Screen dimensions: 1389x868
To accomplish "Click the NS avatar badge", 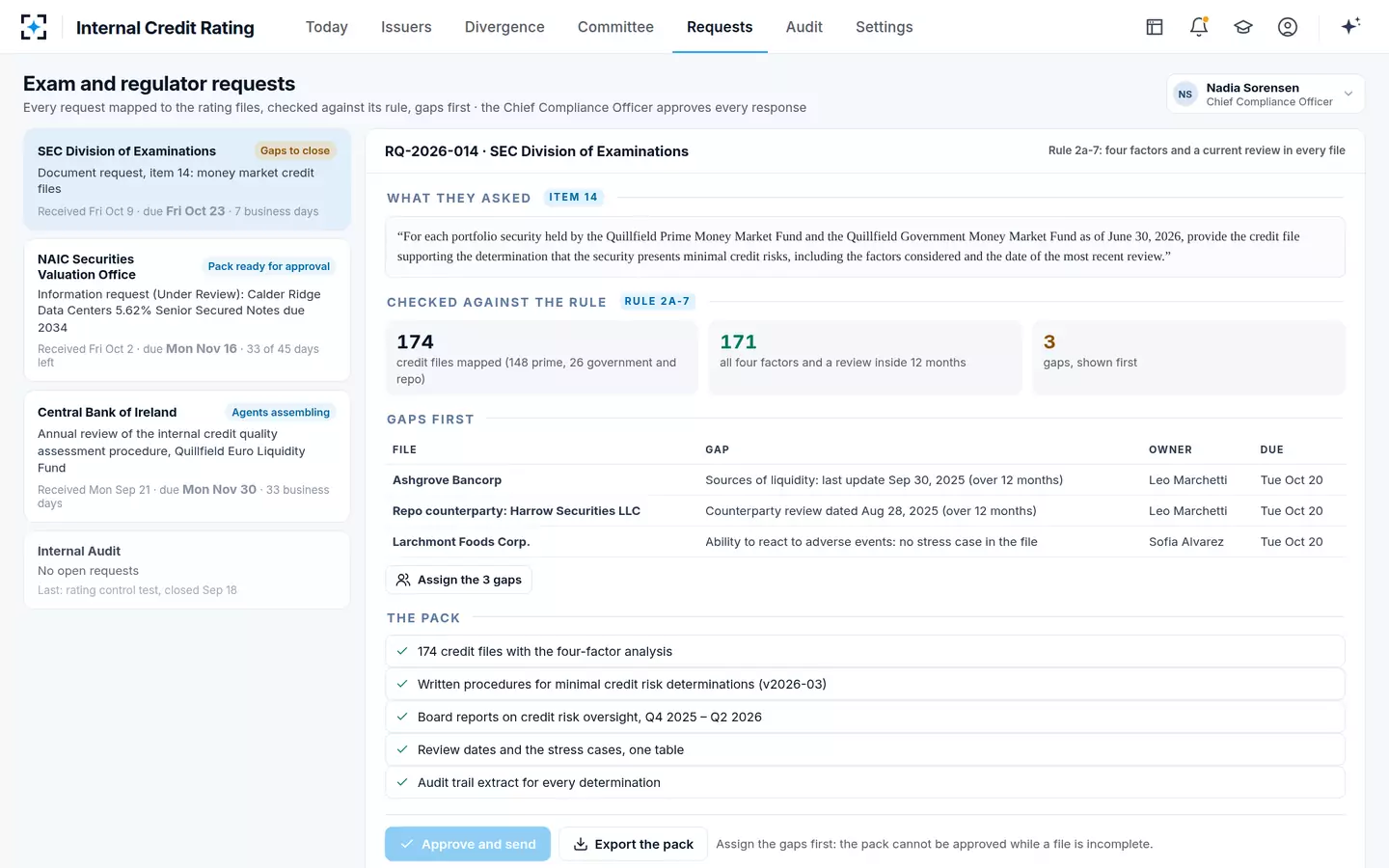I will 1185,95.
